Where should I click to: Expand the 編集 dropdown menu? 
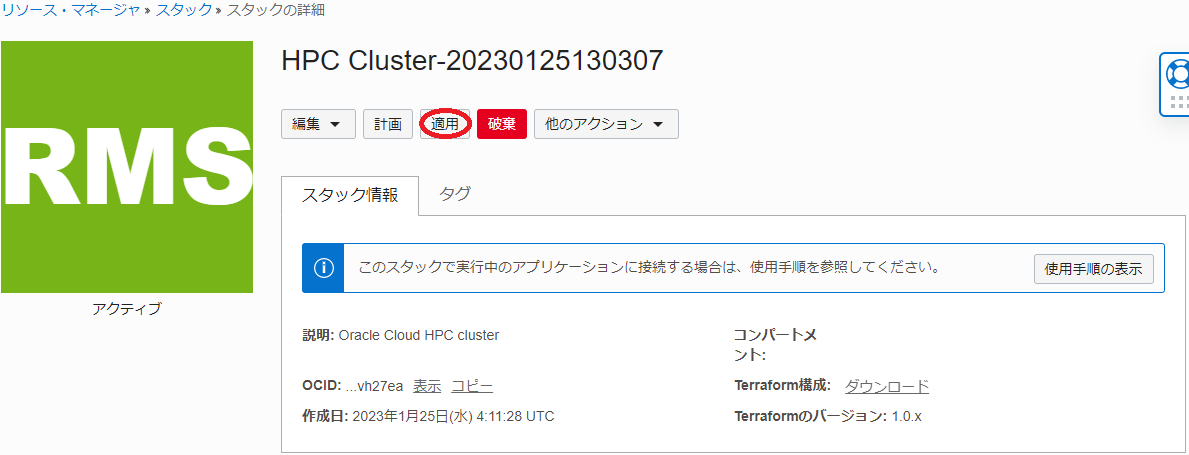(x=318, y=124)
